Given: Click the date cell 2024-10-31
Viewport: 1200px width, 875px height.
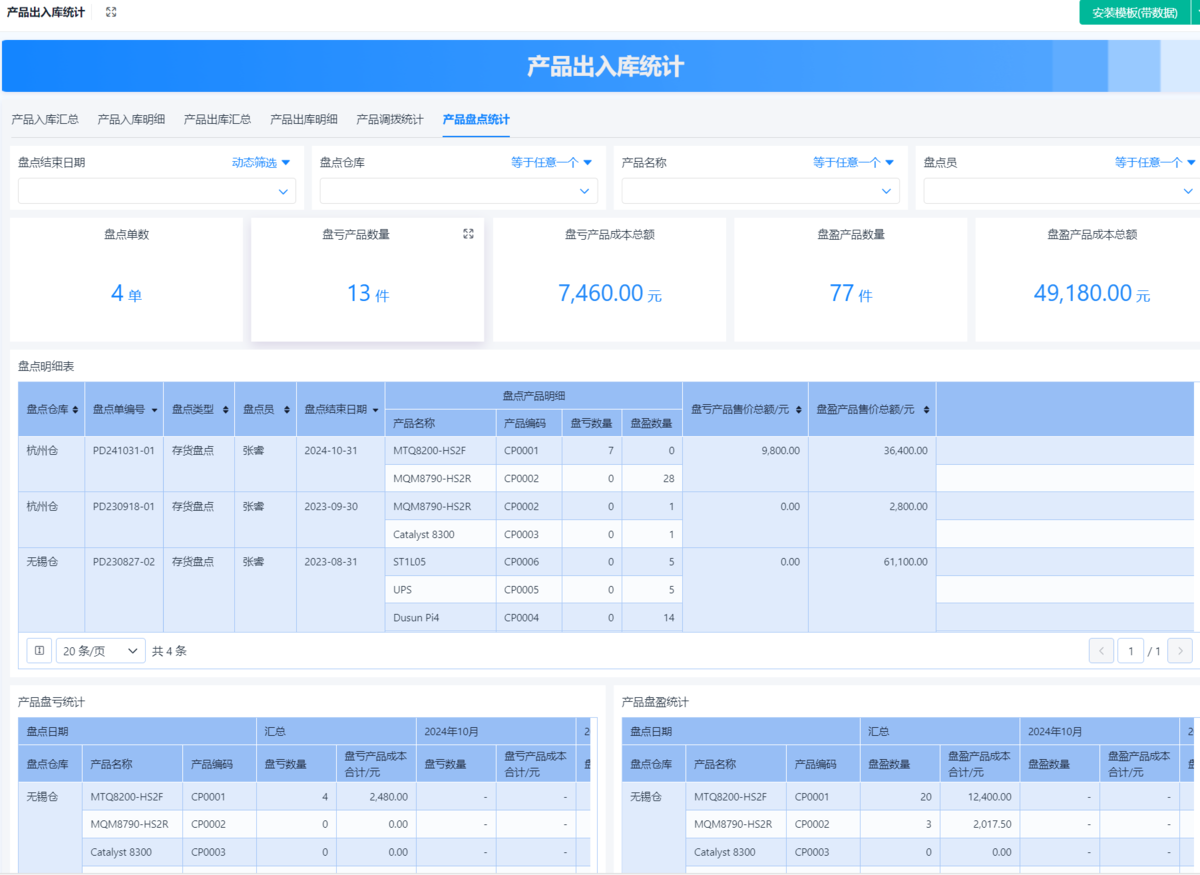Looking at the screenshot, I should pyautogui.click(x=331, y=451).
